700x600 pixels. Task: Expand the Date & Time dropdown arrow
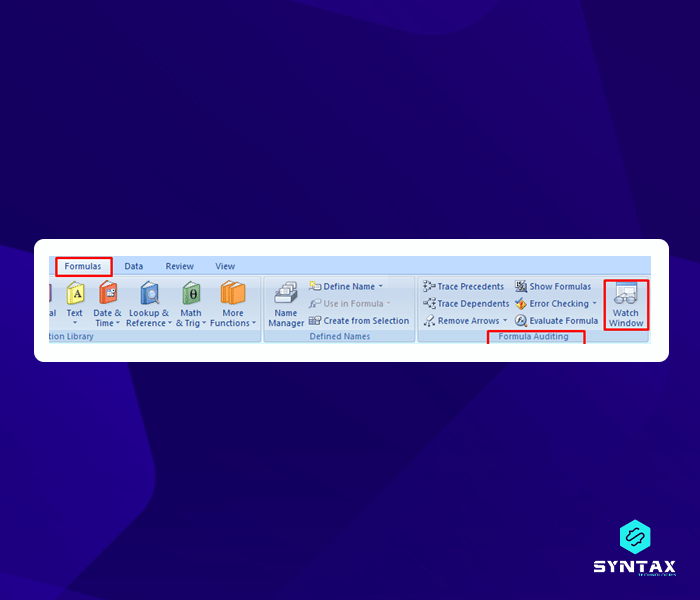[x=118, y=323]
